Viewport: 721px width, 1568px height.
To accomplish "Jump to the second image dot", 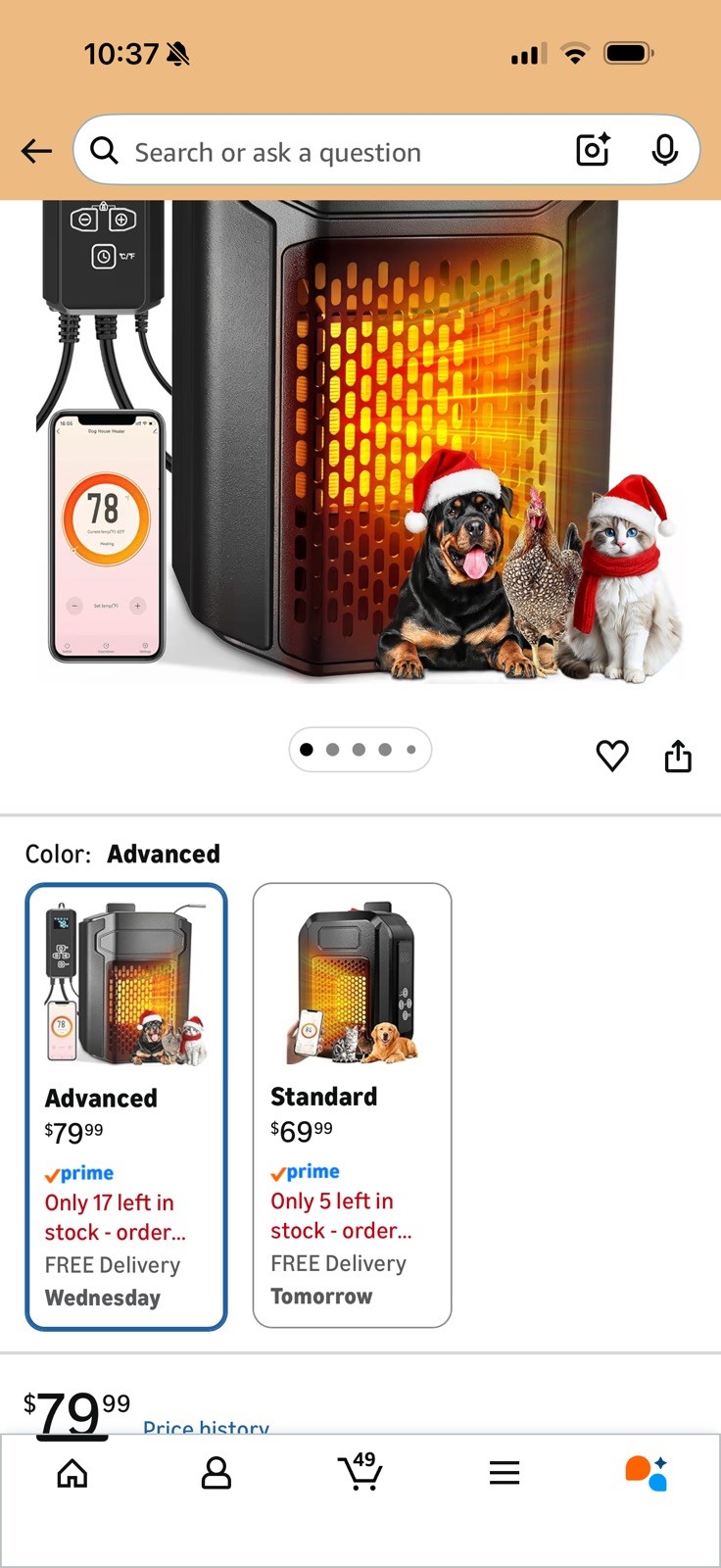I will [x=333, y=750].
